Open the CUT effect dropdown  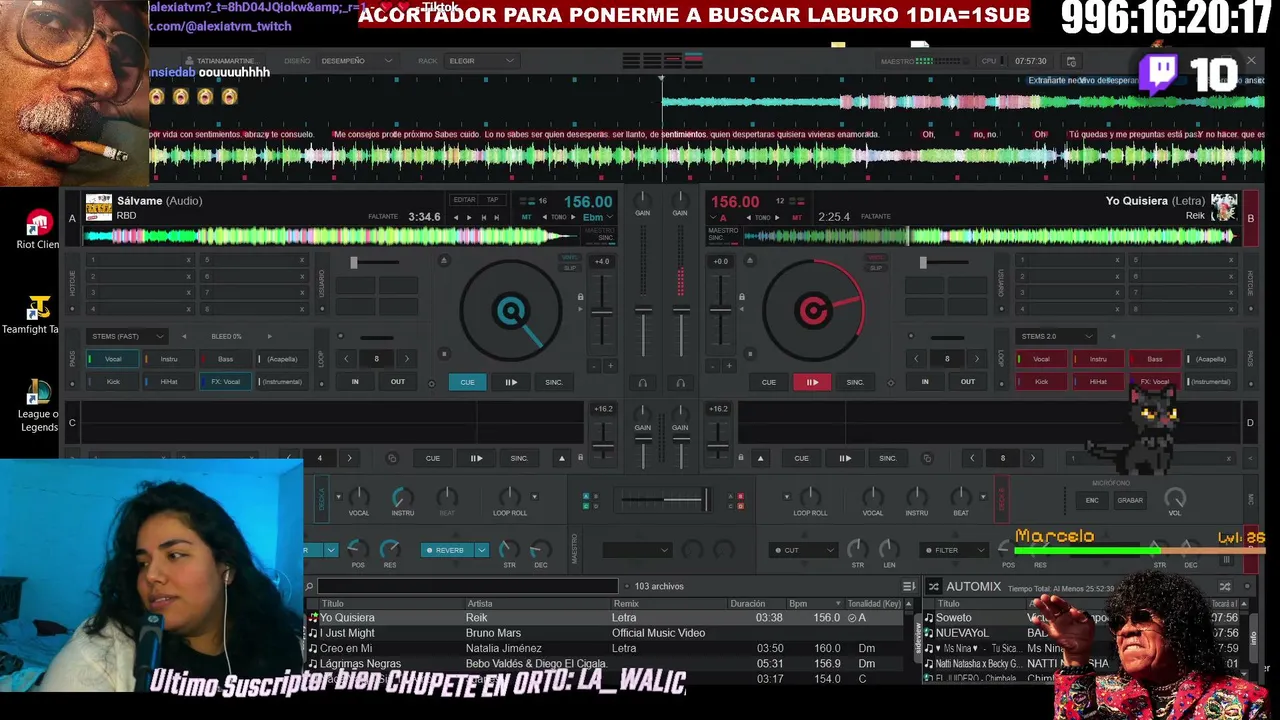coord(803,550)
